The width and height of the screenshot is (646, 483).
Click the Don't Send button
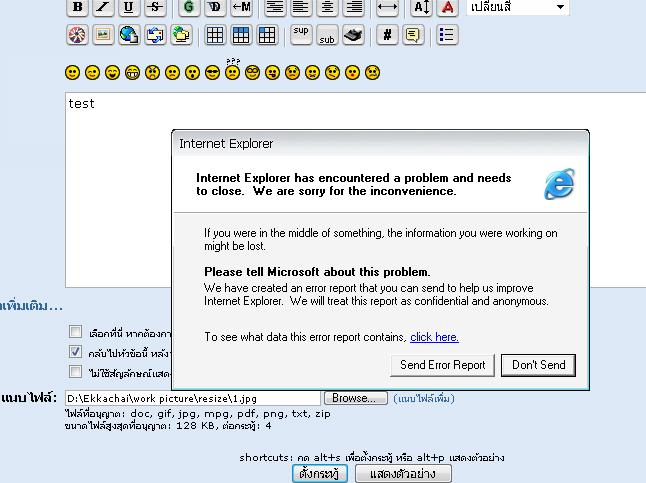point(538,365)
